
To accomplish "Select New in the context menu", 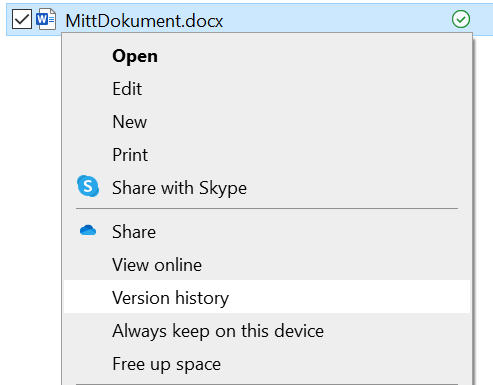I will point(267,122).
